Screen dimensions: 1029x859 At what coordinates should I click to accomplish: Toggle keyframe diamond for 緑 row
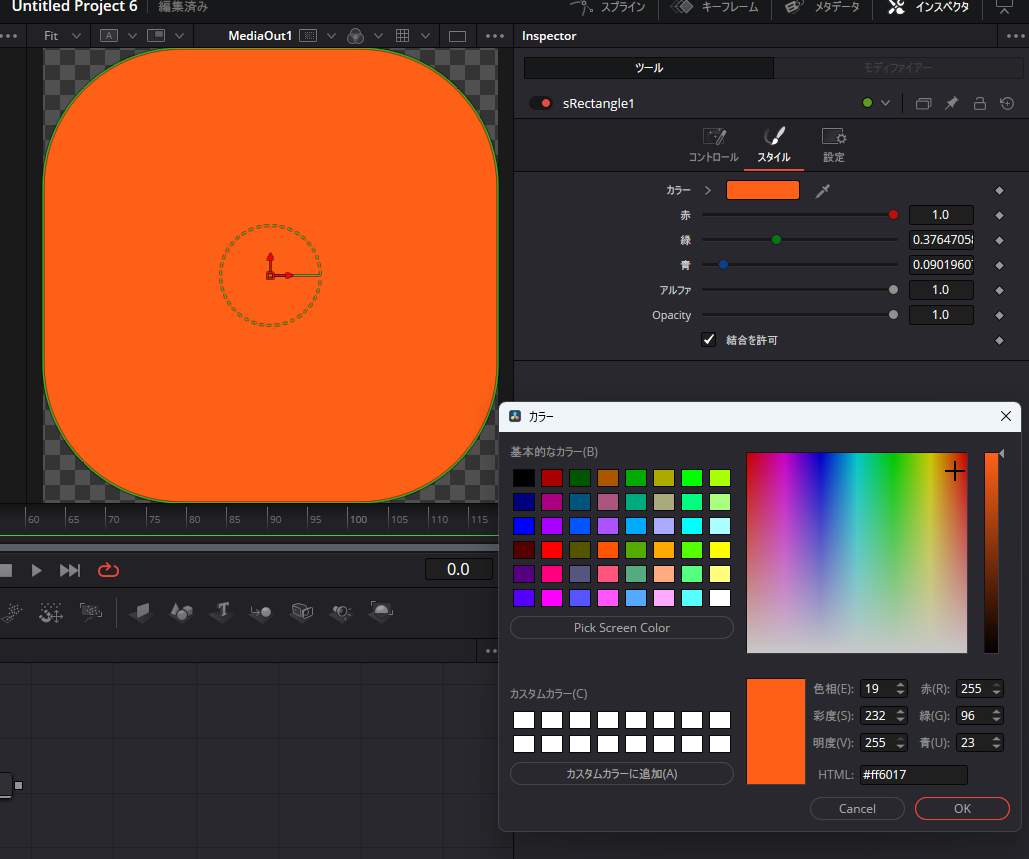[x=999, y=240]
